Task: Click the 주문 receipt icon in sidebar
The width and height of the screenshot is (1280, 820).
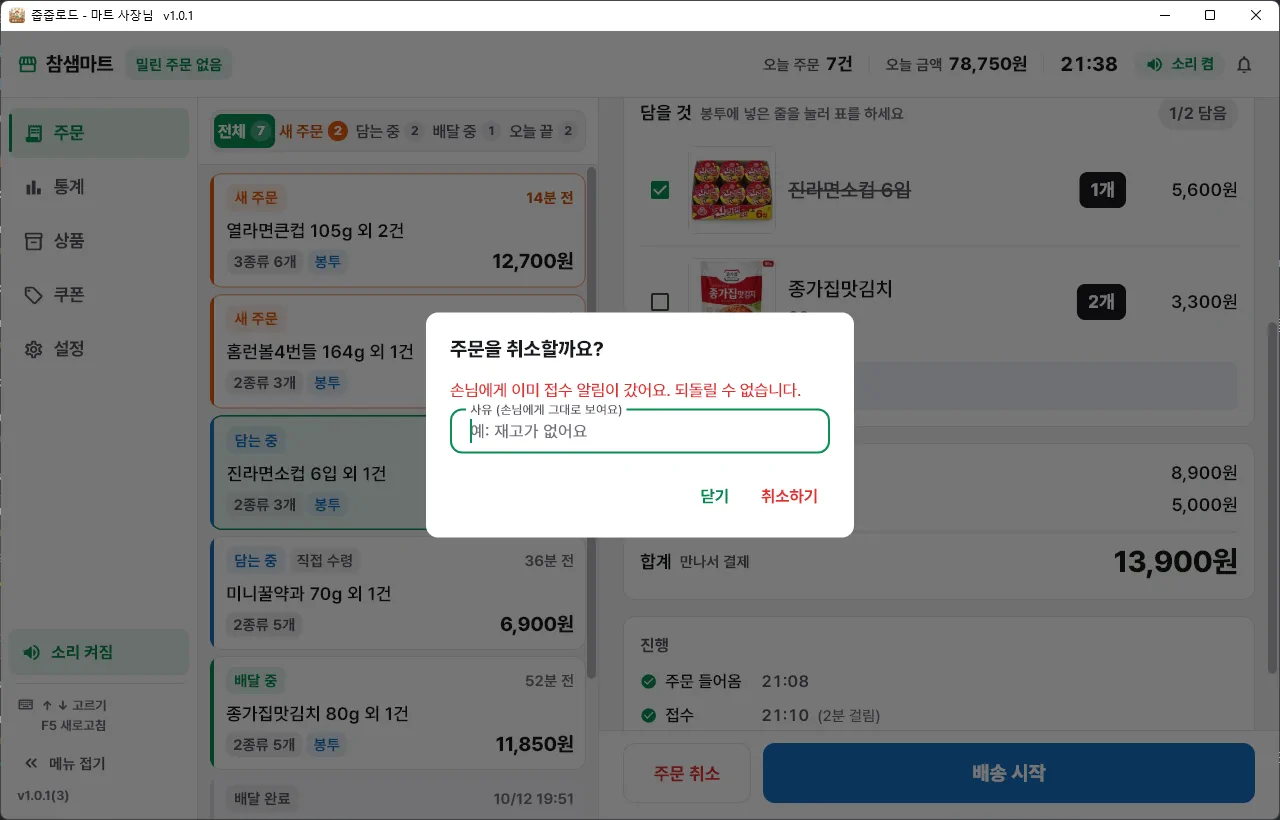Action: pyautogui.click(x=34, y=133)
